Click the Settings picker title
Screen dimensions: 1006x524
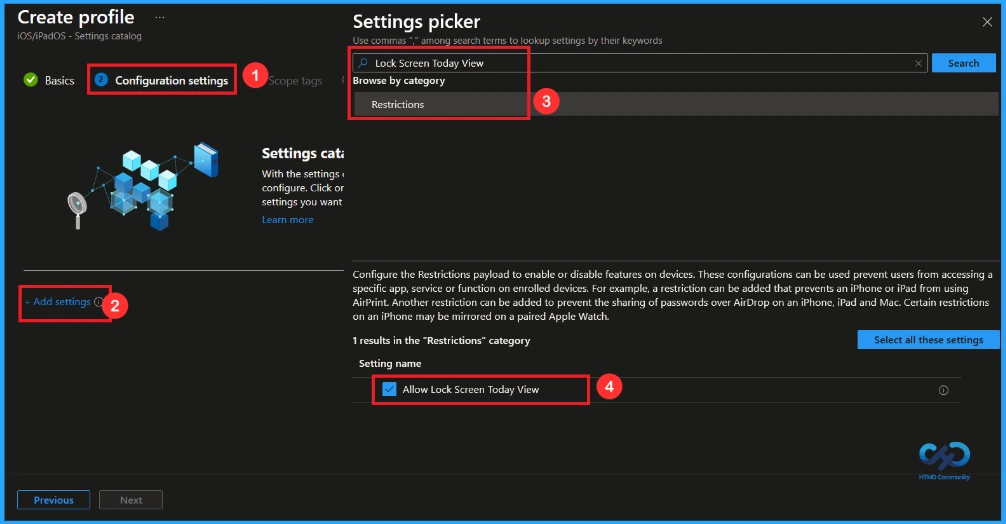(416, 22)
